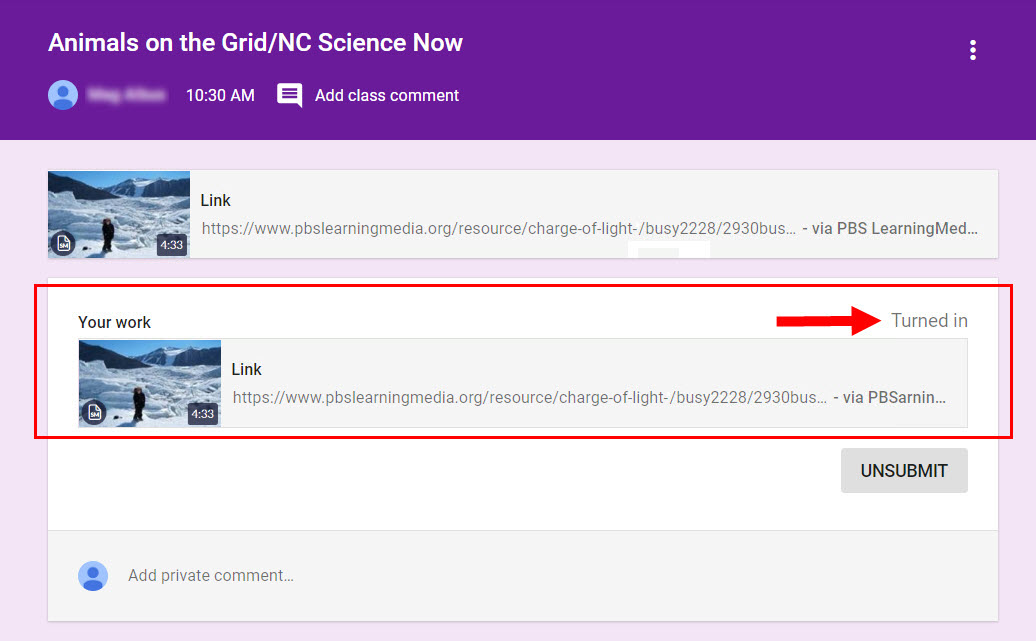Open the top attachment's pbslearningmedia.org URL
1036x641 pixels.
pos(498,228)
